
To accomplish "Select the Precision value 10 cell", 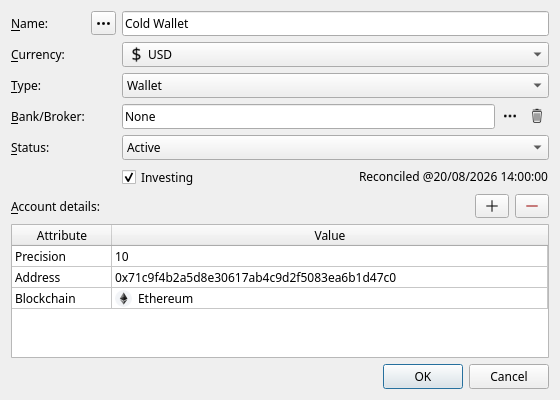I will pos(330,256).
